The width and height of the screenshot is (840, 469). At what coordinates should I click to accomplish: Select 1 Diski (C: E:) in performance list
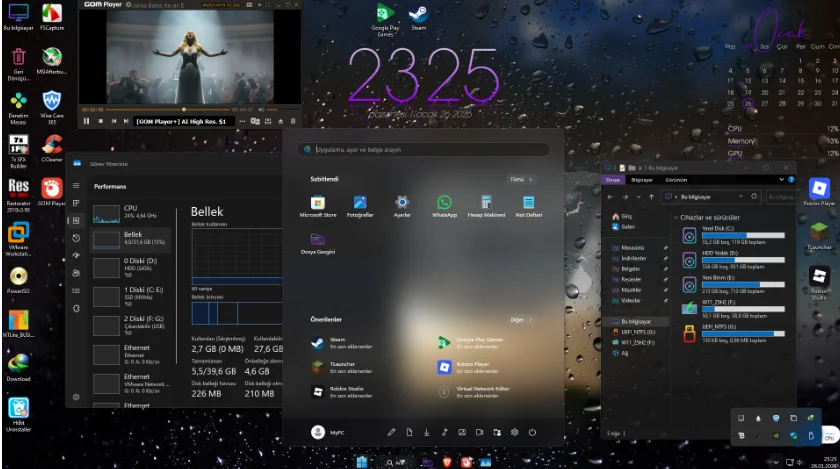click(x=132, y=296)
